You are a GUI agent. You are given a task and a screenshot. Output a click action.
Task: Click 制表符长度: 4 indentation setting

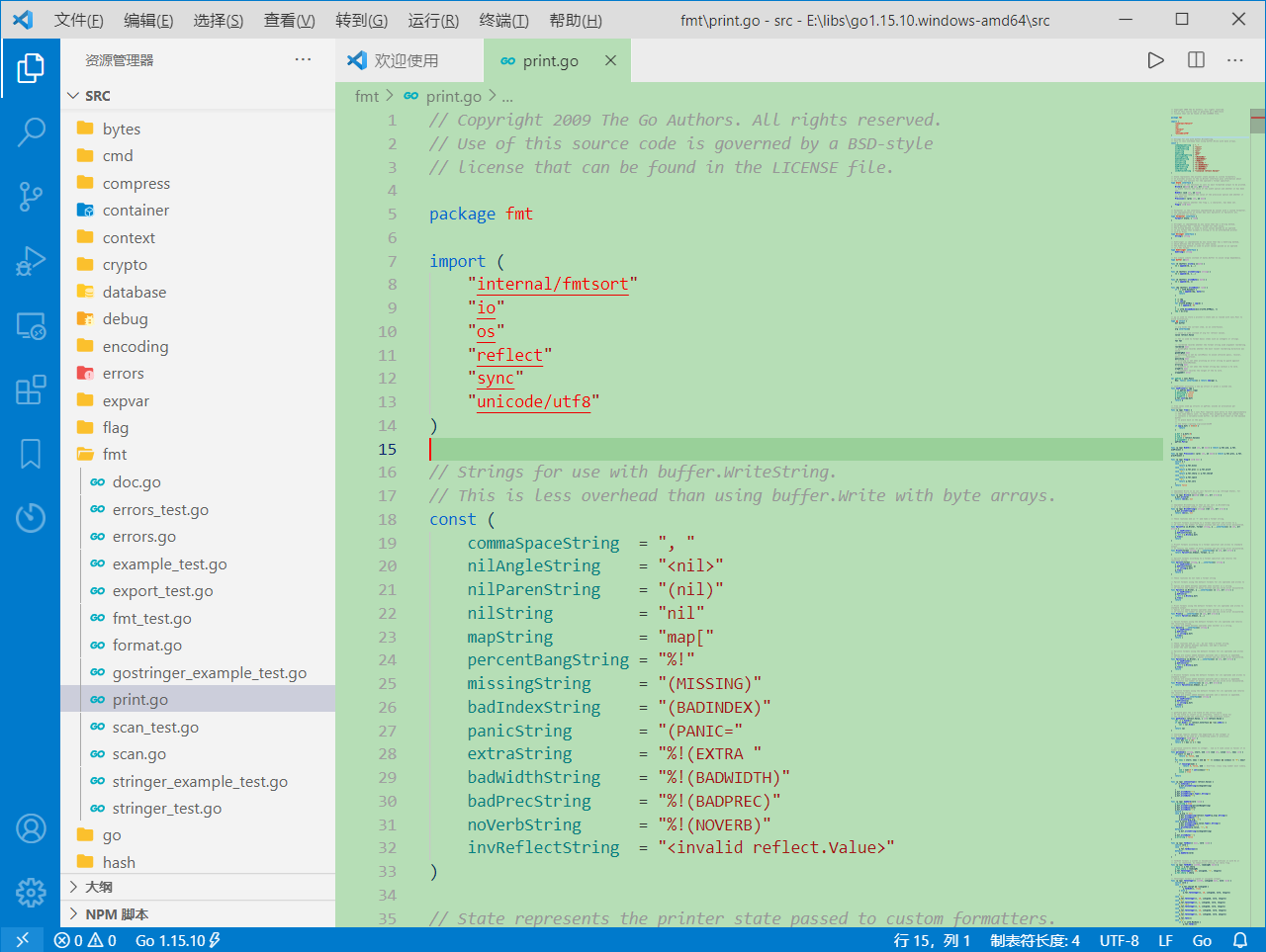pos(1035,940)
